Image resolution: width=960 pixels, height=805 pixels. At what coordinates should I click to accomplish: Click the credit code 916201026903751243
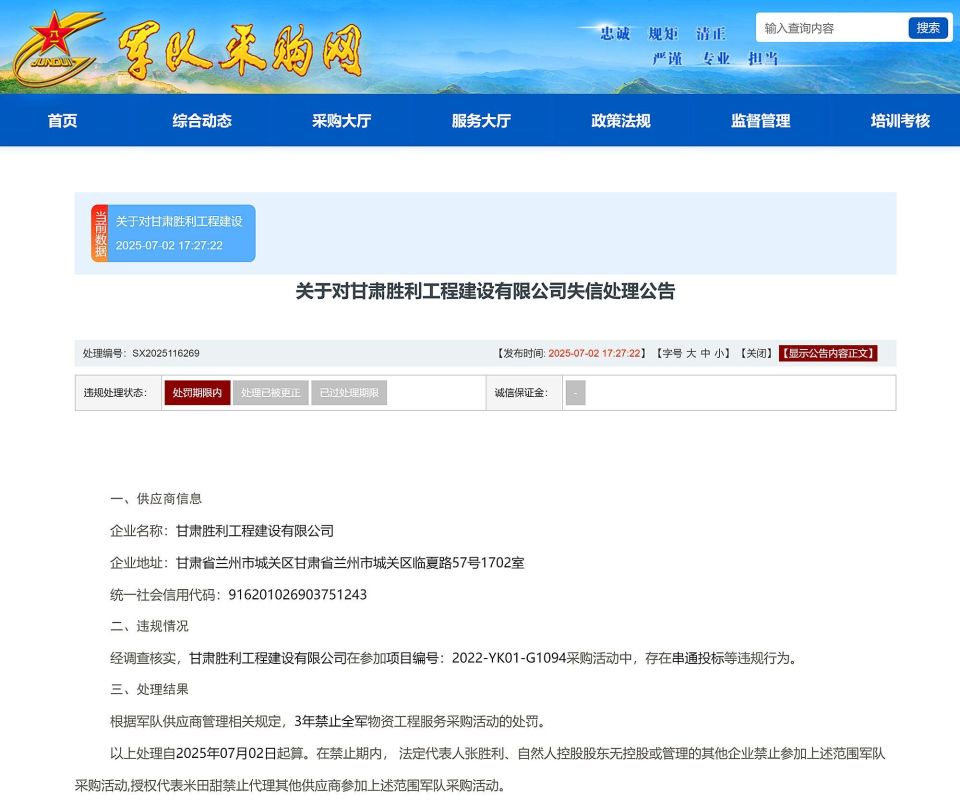[298, 594]
